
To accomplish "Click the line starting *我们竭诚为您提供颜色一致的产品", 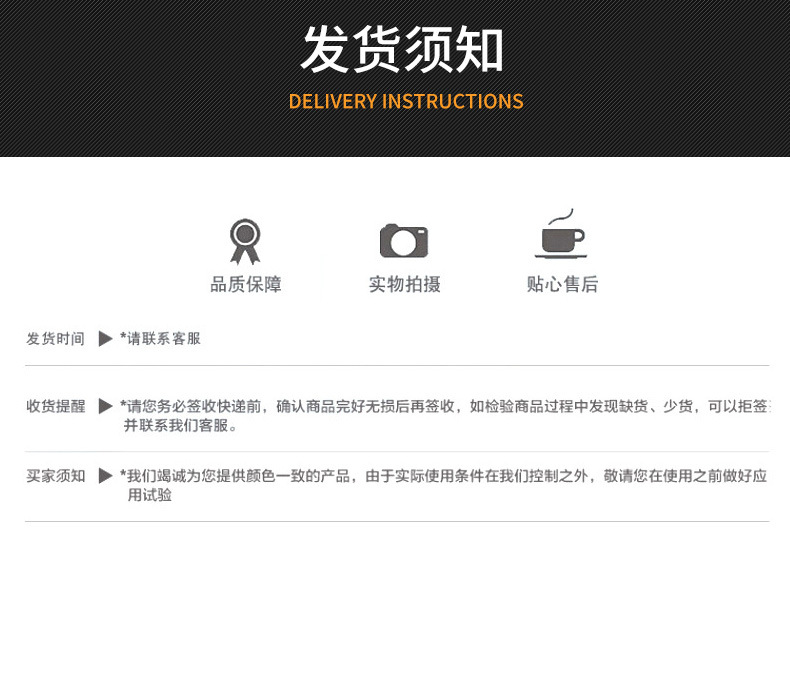I will point(443,476).
